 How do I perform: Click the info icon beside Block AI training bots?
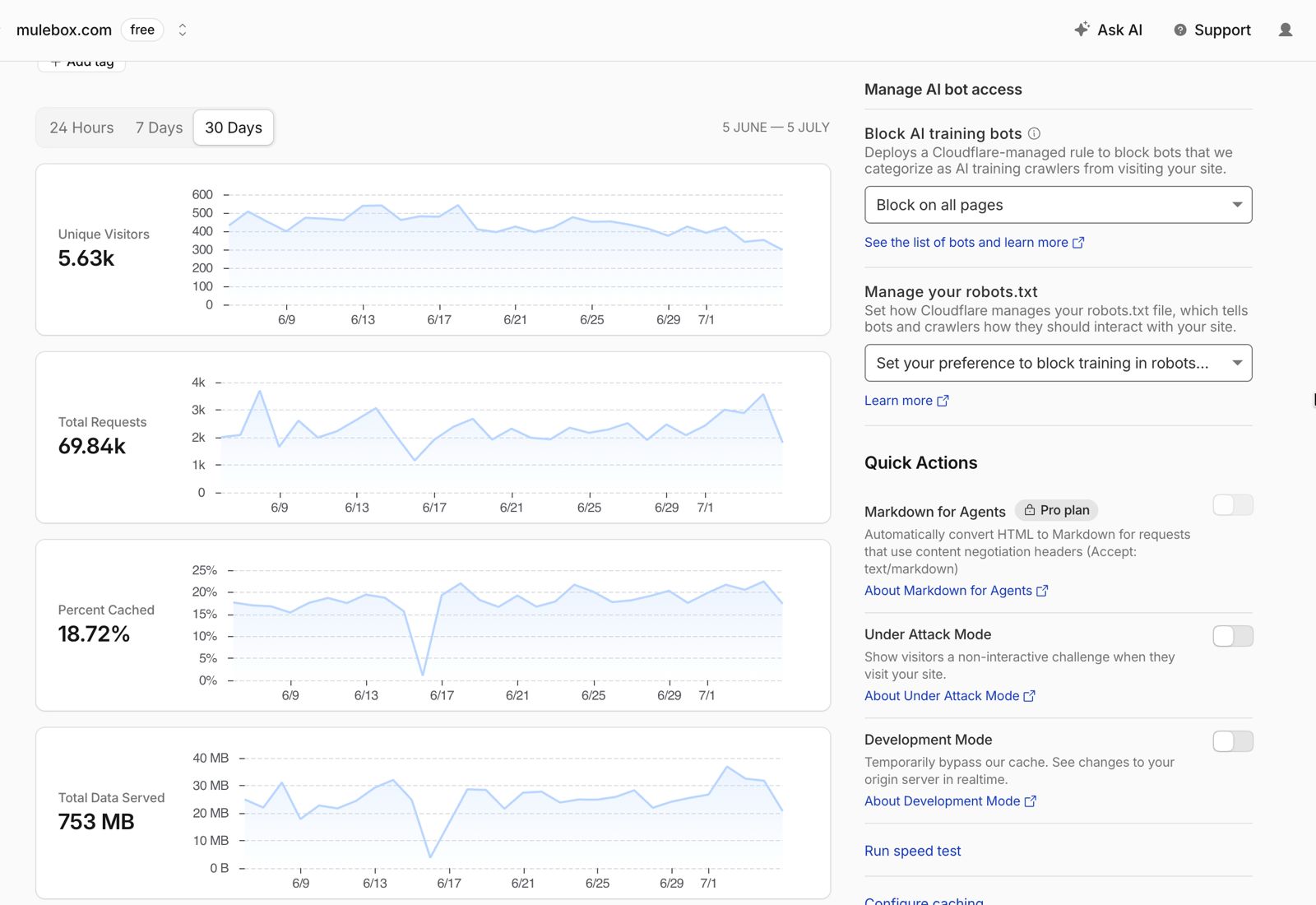click(1034, 133)
